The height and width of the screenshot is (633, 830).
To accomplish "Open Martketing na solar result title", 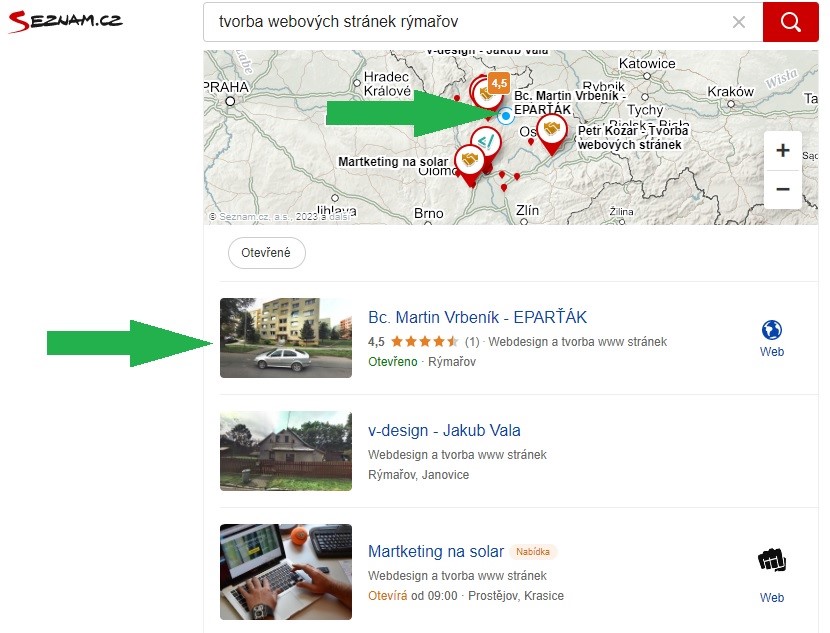I will pos(436,551).
